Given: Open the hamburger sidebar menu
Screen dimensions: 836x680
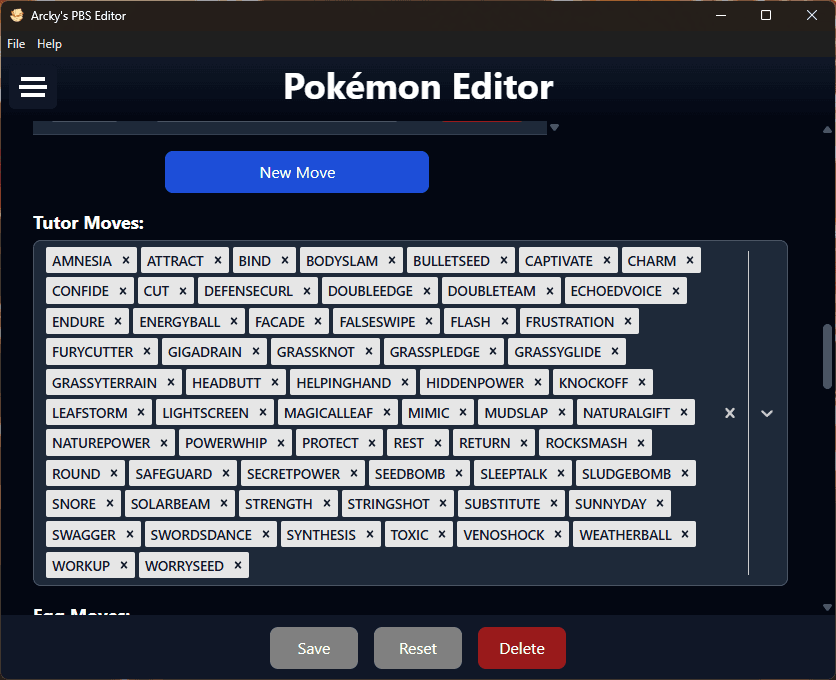Looking at the screenshot, I should point(33,88).
